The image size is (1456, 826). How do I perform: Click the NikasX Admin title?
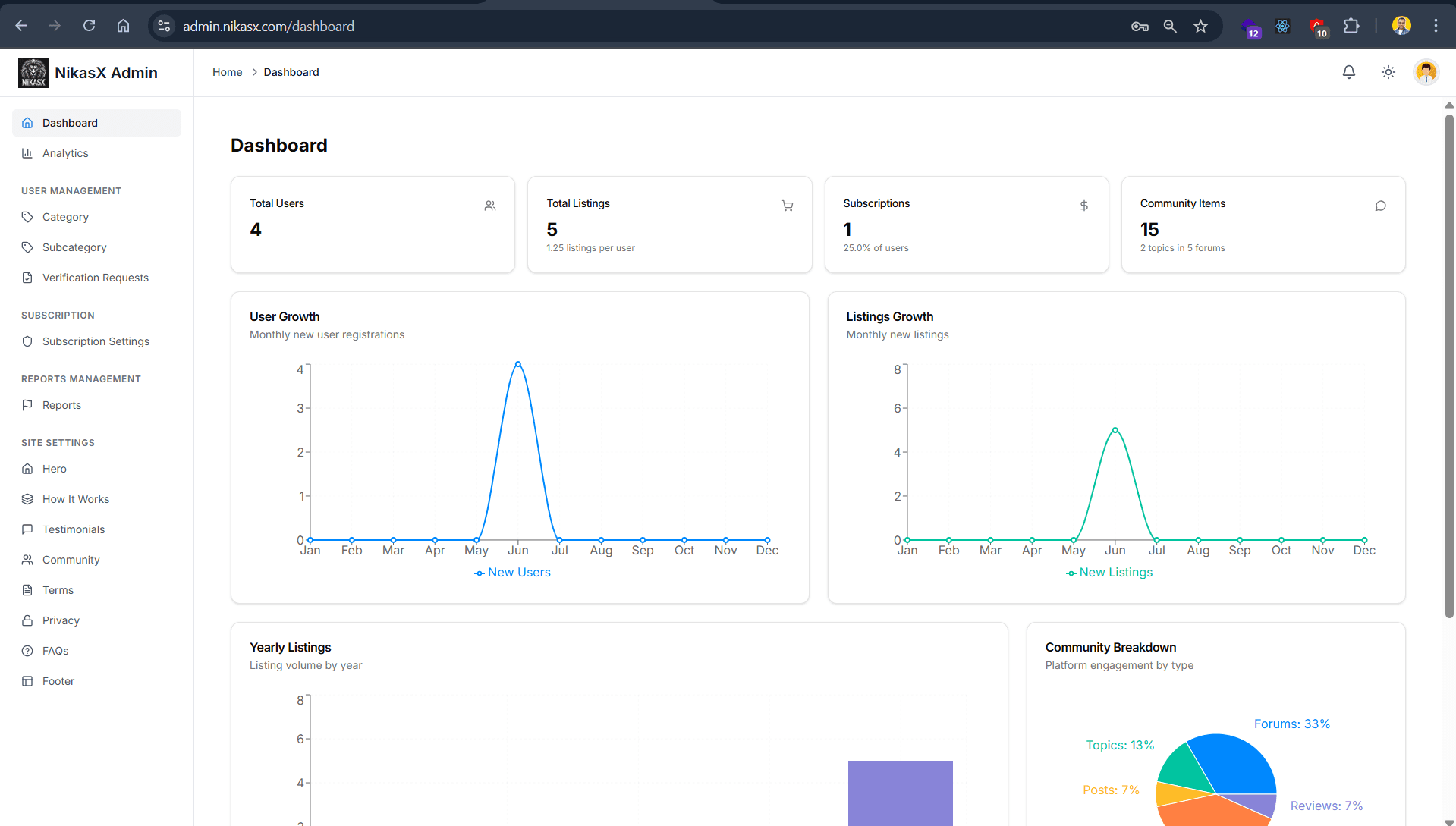[106, 73]
